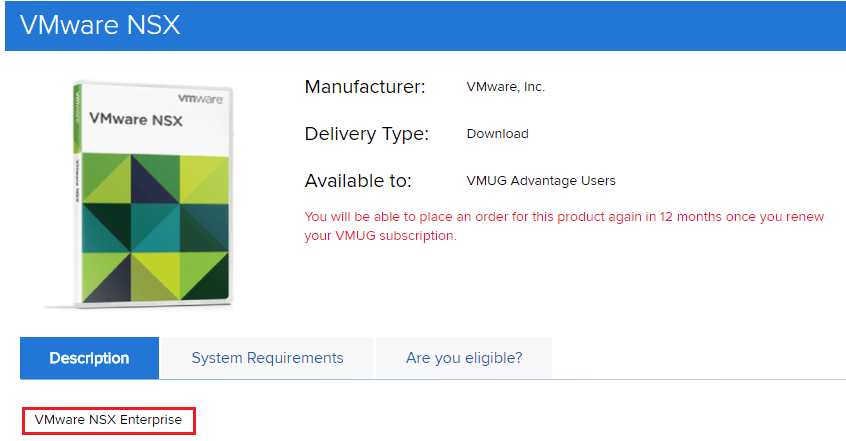Click the red order renewal notice first line
This screenshot has width=846, height=441.
coord(565,216)
